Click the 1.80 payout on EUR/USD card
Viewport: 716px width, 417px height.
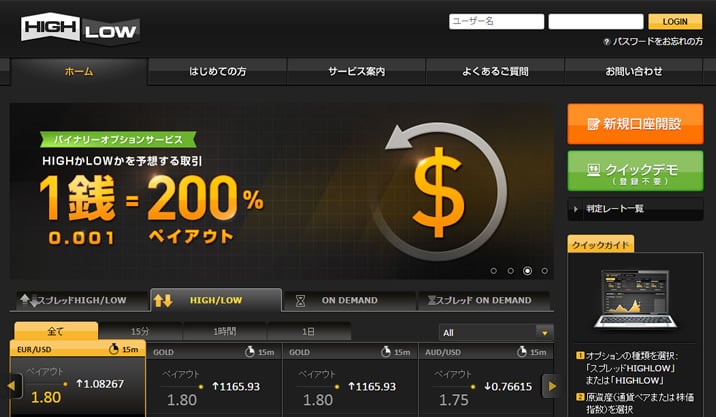pyautogui.click(x=46, y=397)
